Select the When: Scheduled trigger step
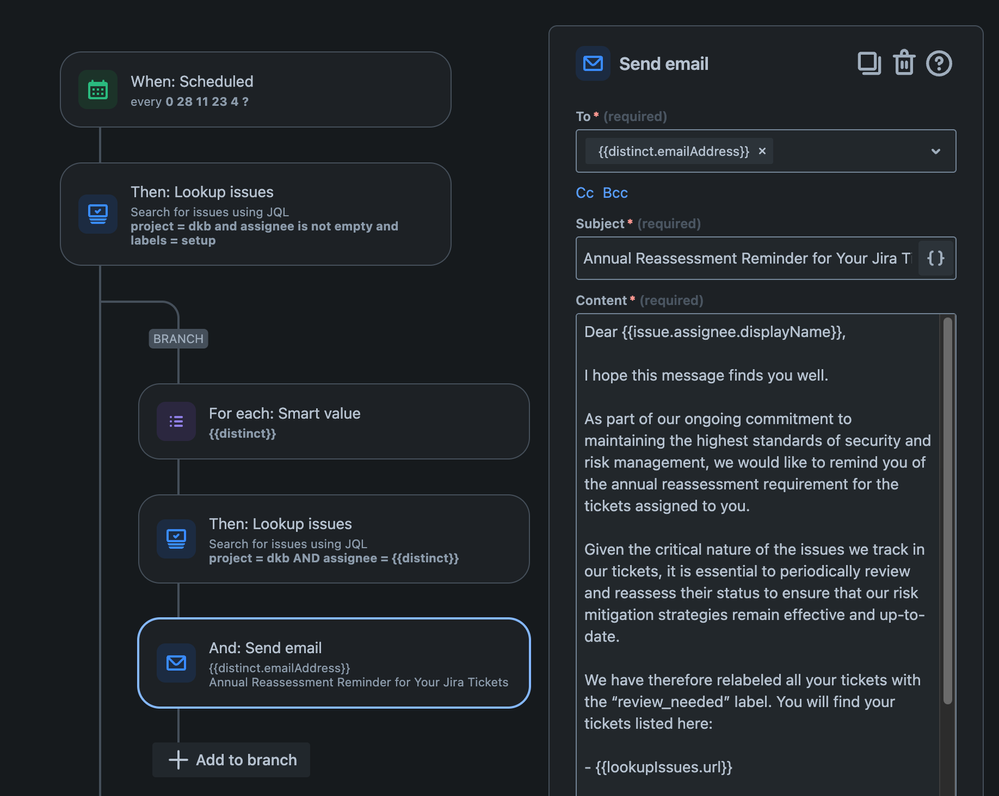 point(255,89)
